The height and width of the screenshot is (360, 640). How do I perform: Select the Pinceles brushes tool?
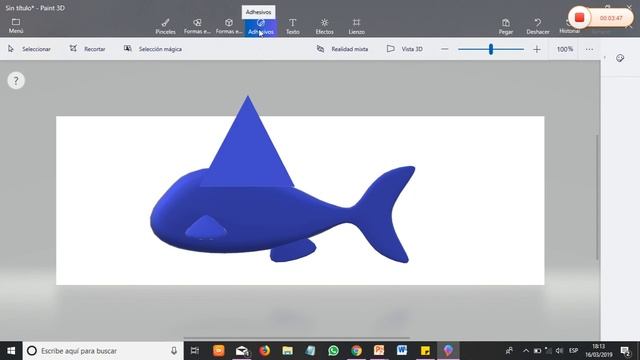(x=165, y=26)
